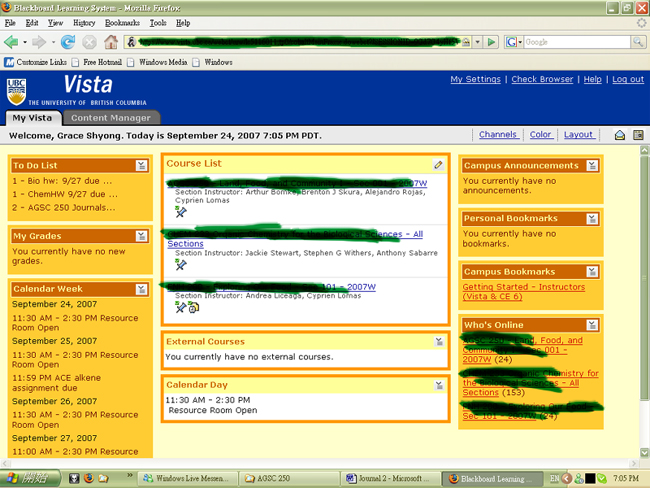The width and height of the screenshot is (650, 488).
Task: Click the pin icon under third course
Action: point(180,307)
